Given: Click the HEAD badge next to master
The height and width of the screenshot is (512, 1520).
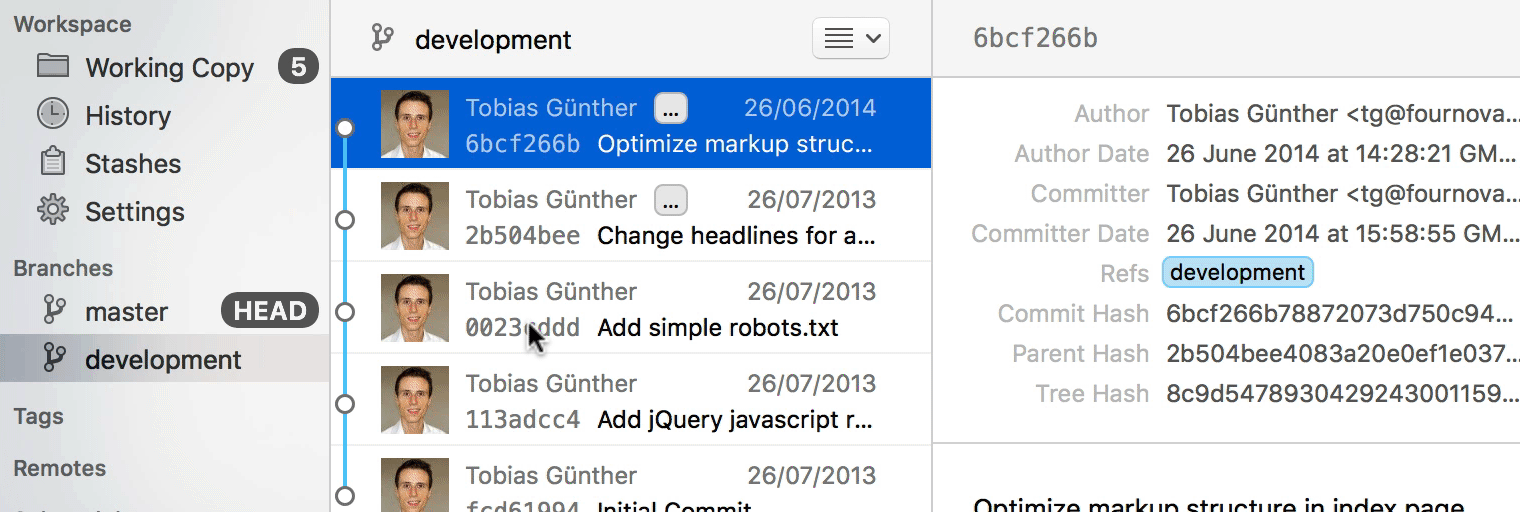Looking at the screenshot, I should (269, 311).
